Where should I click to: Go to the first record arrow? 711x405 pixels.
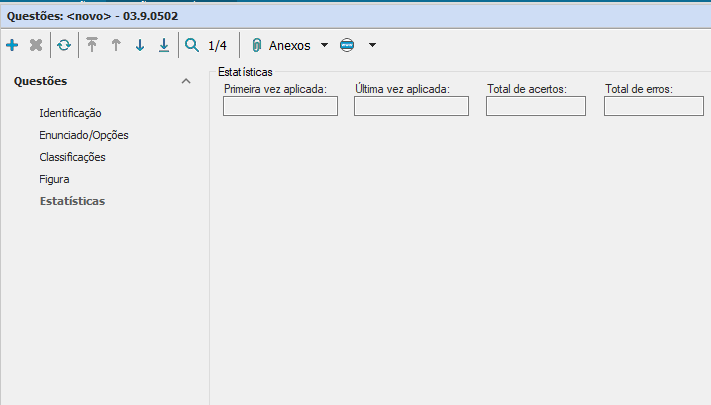coord(92,45)
